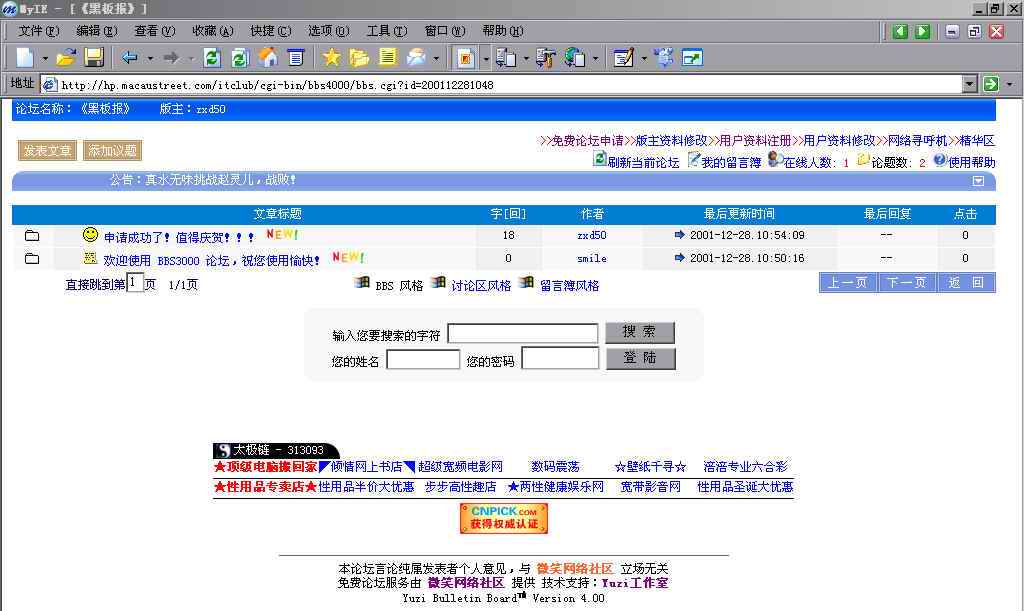Open the Back button dropdown arrow
The height and width of the screenshot is (611, 1024).
pos(149,57)
